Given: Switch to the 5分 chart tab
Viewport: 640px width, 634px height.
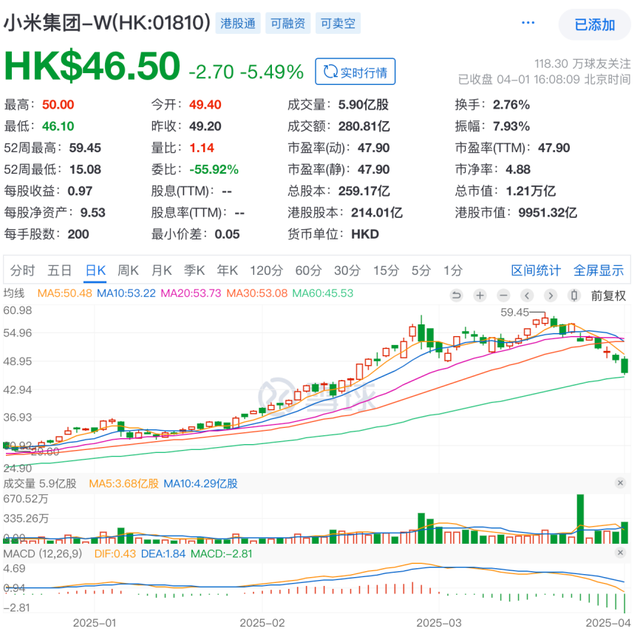Looking at the screenshot, I should coord(421,270).
